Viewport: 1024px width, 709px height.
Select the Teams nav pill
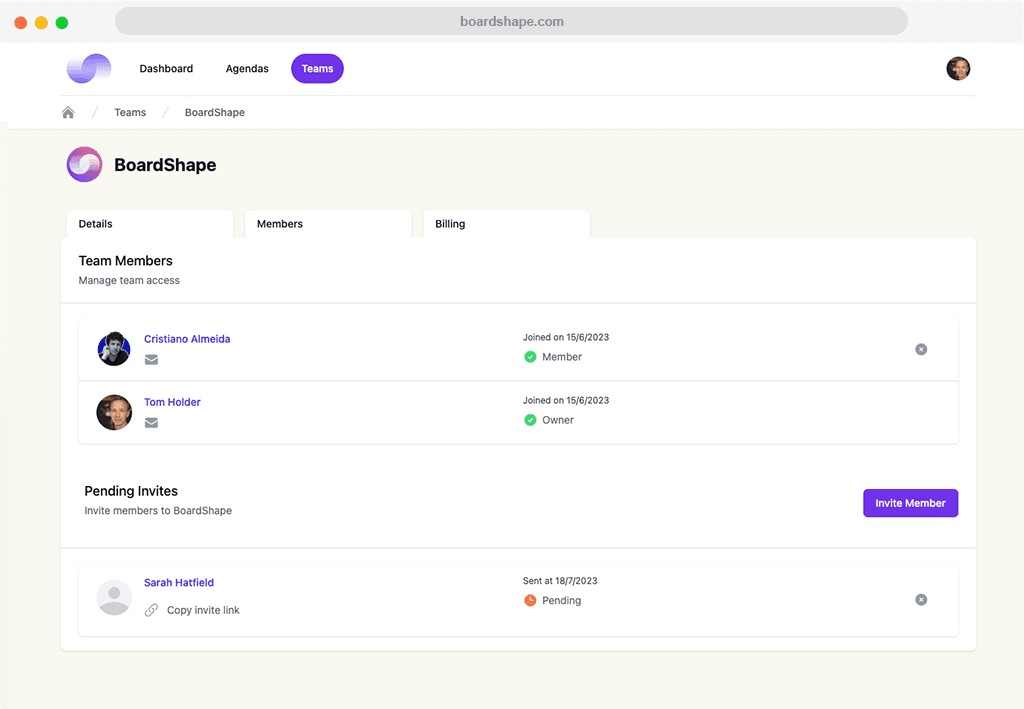[317, 69]
